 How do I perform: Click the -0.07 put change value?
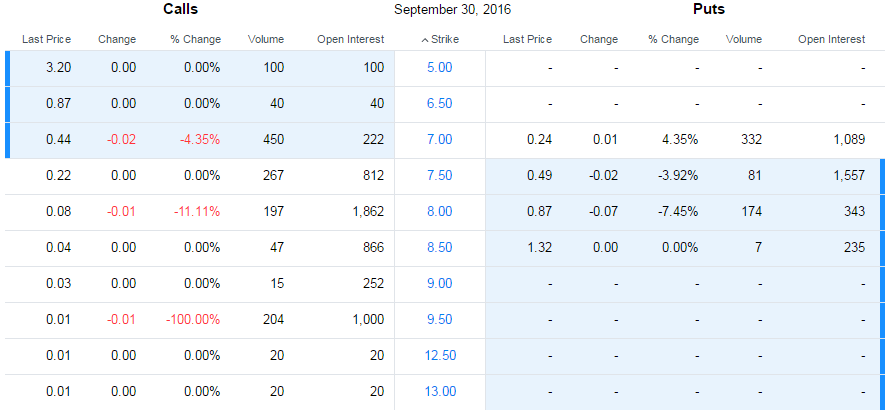pos(603,212)
